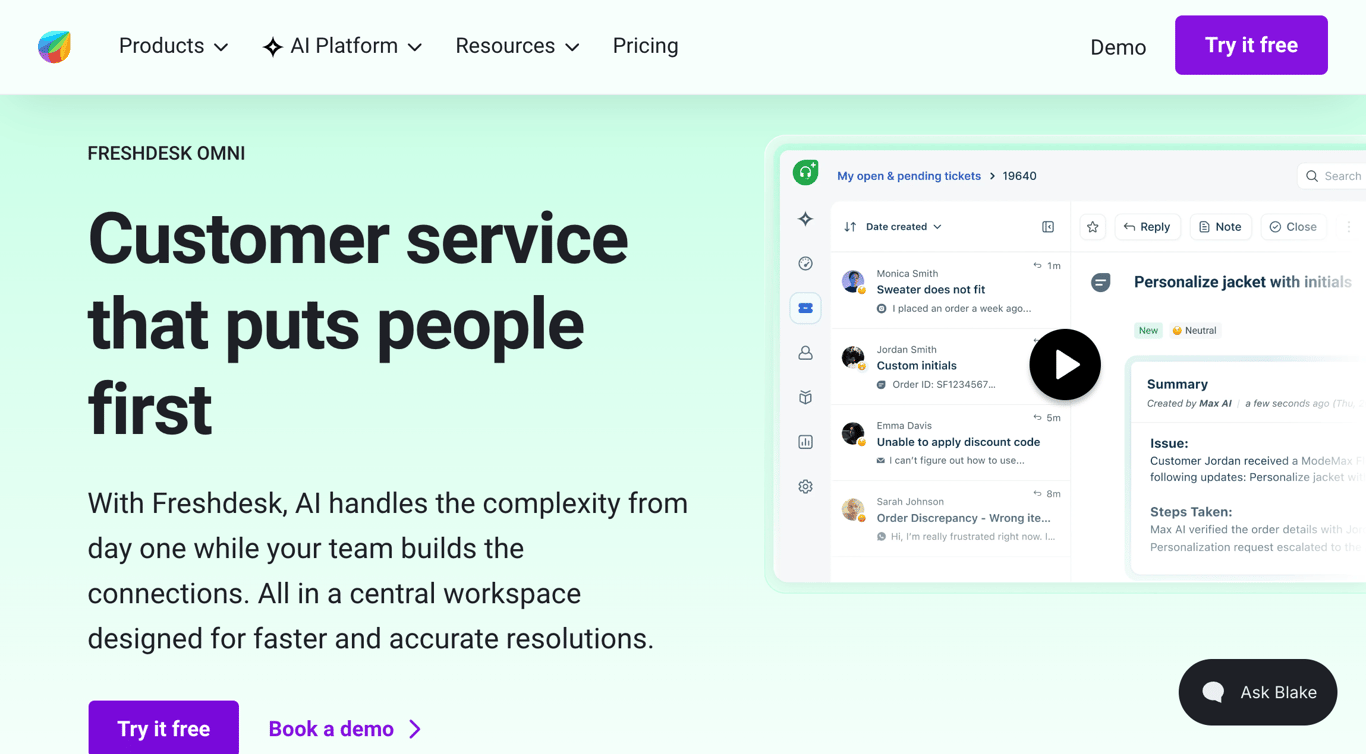1366x754 pixels.
Task: Click the FRESHDESK OMNI label
Action: tap(166, 153)
